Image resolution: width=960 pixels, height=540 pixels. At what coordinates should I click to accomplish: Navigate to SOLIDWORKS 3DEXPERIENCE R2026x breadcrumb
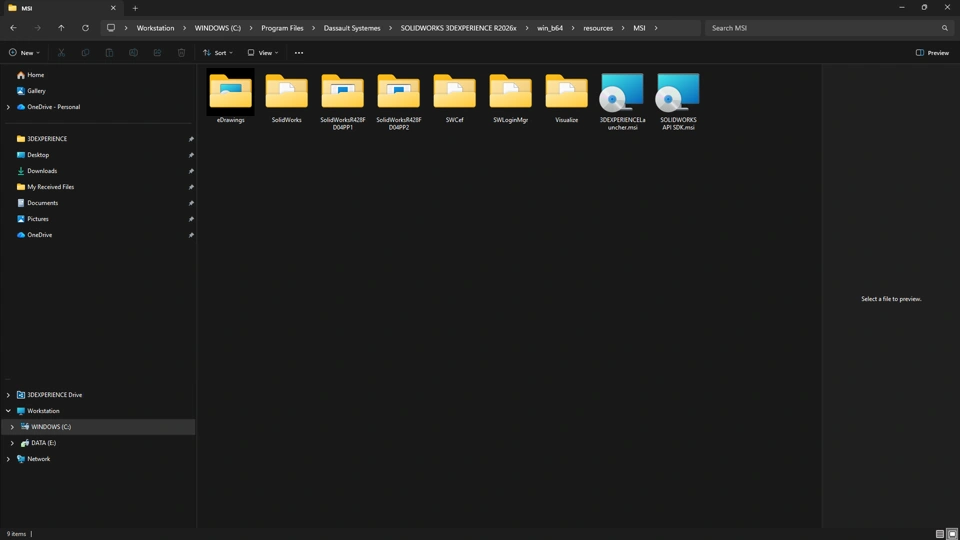click(459, 28)
